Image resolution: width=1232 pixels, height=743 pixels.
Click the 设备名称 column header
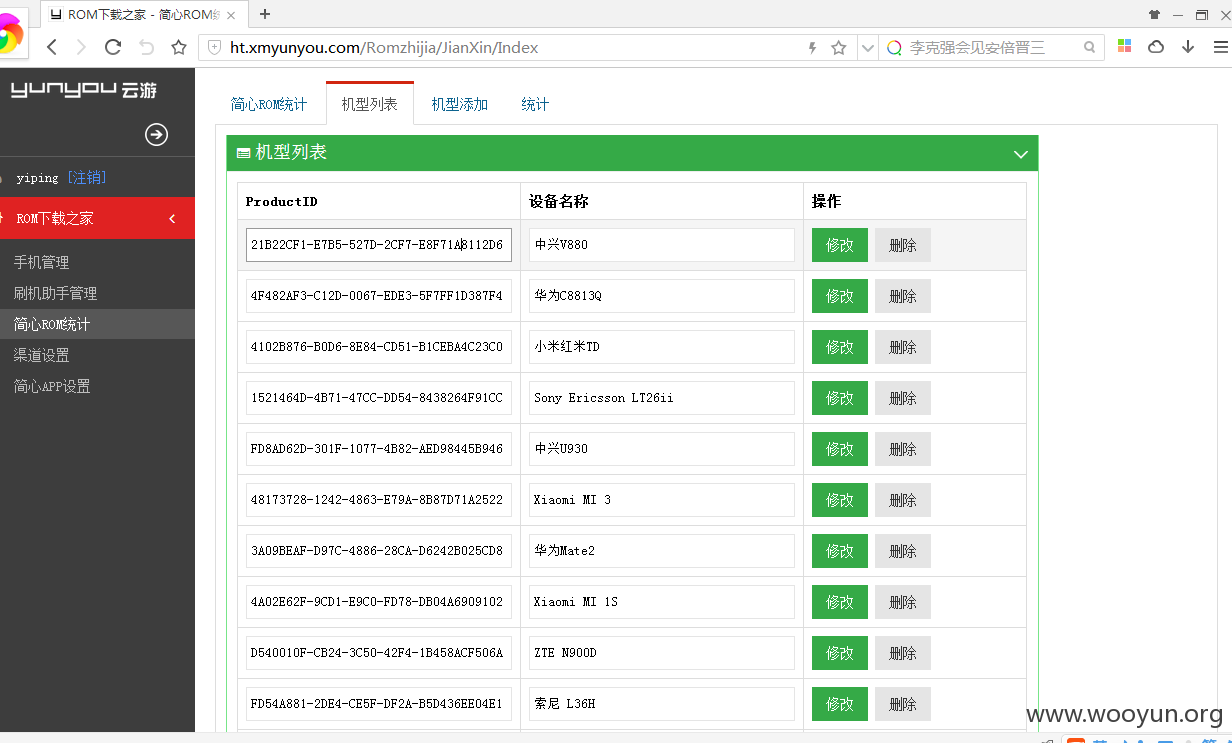tap(559, 201)
